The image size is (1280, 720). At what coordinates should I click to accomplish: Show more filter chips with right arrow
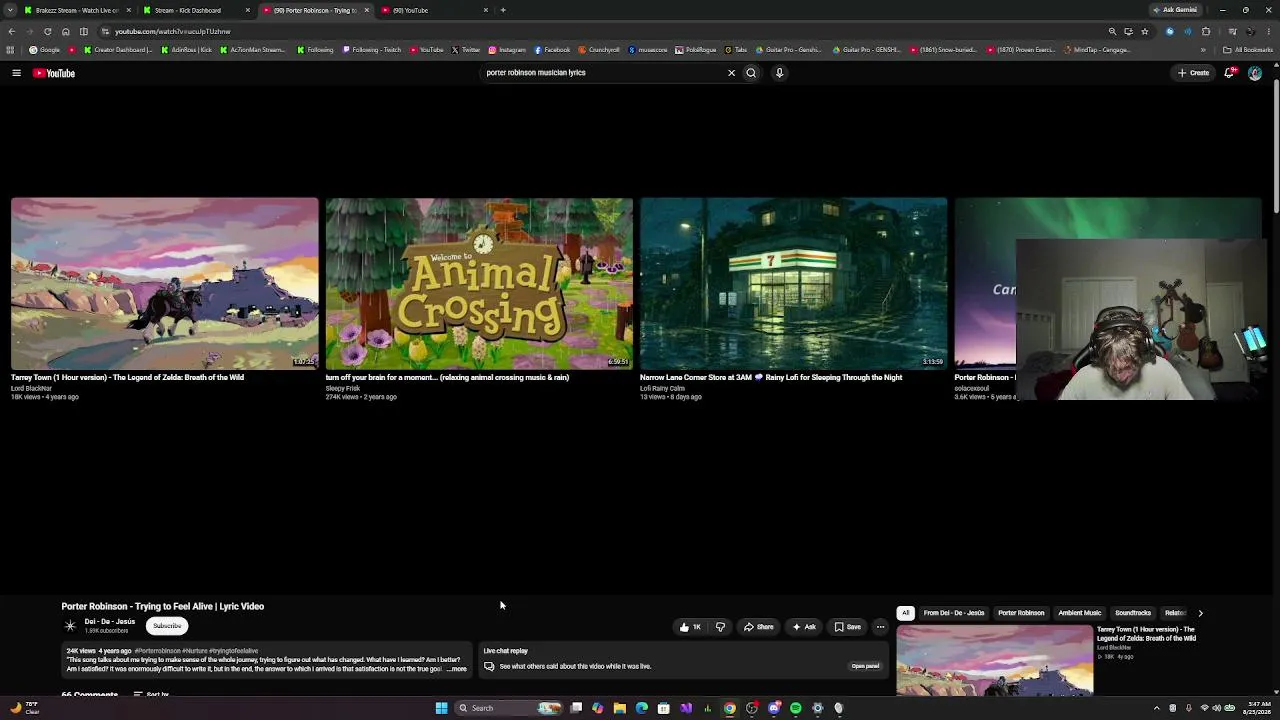point(1200,613)
